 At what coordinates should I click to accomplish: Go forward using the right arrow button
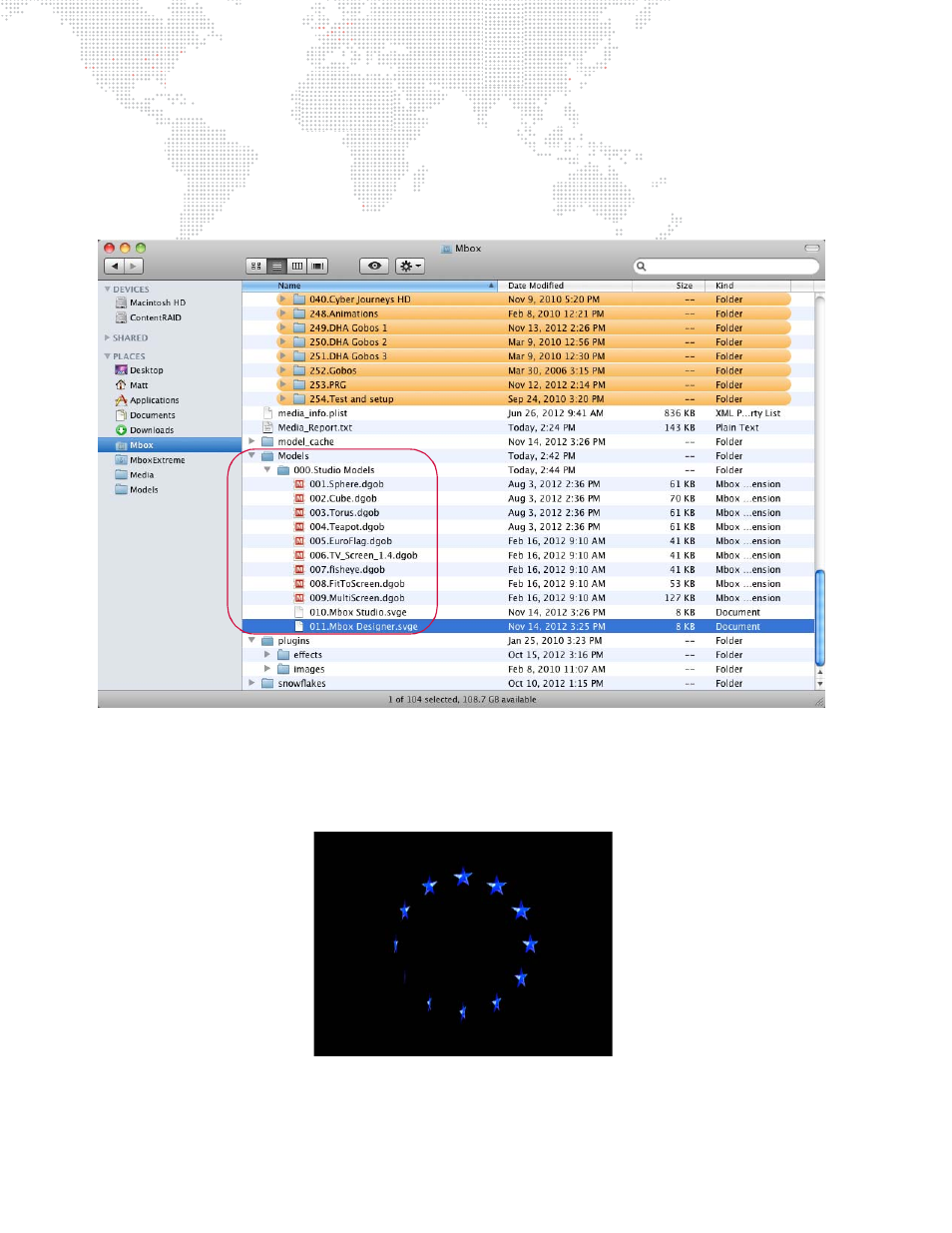pos(134,267)
